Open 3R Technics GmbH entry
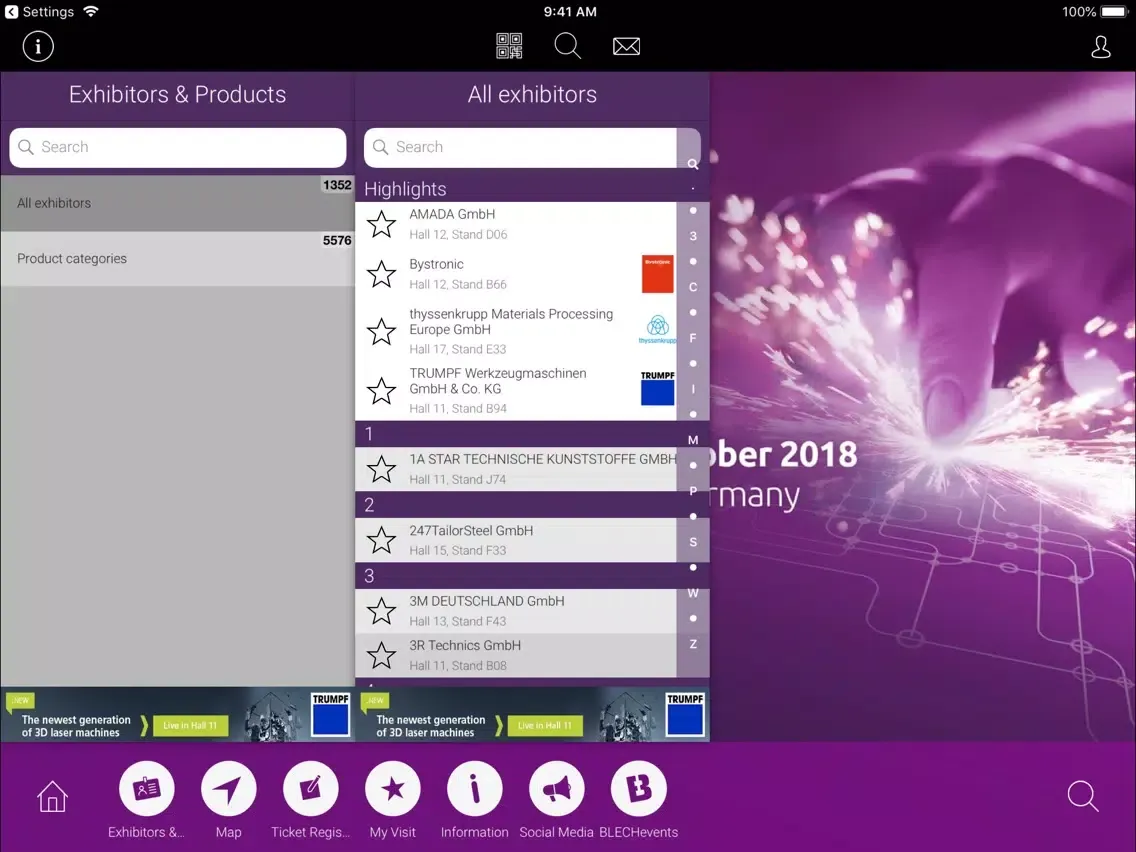The image size is (1136, 852). tap(516, 655)
